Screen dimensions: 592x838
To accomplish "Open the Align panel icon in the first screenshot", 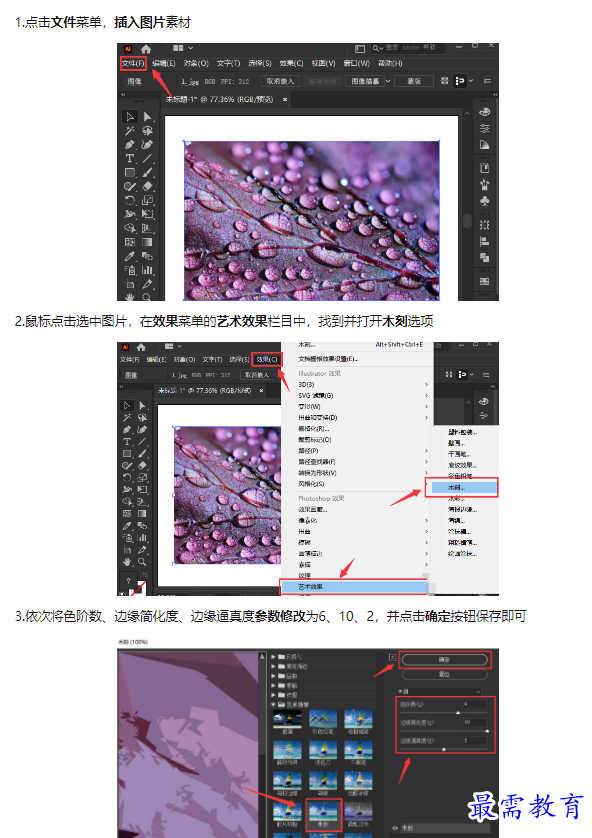I will pyautogui.click(x=485, y=242).
